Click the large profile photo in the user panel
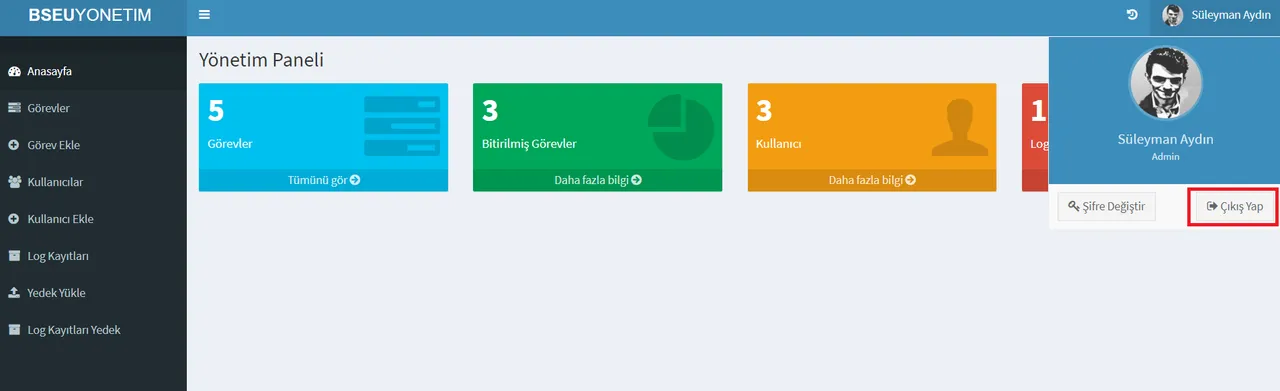This screenshot has width=1280, height=391. pos(1165,84)
